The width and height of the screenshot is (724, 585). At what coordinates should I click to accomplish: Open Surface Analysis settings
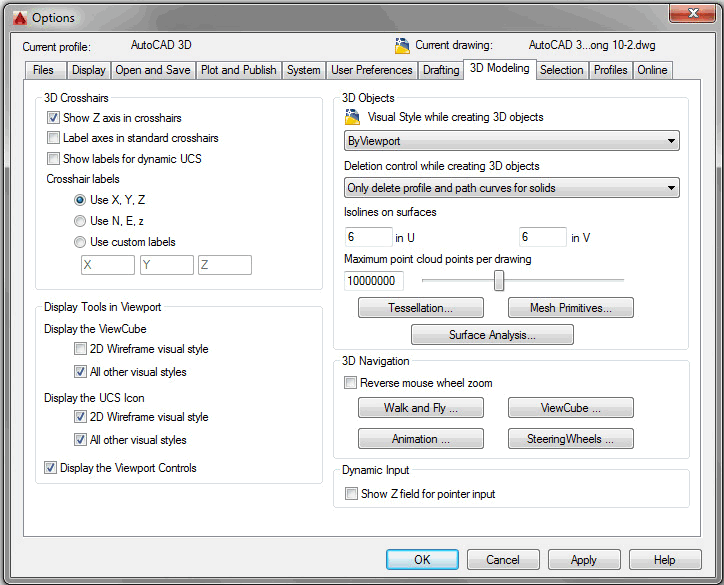pos(492,335)
